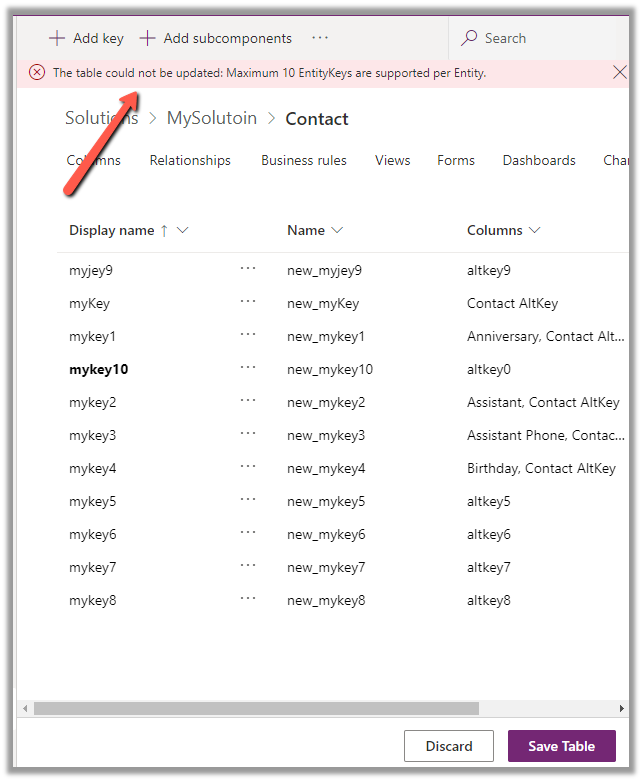
Task: Expand the Name column filter dropdown
Action: (x=337, y=230)
